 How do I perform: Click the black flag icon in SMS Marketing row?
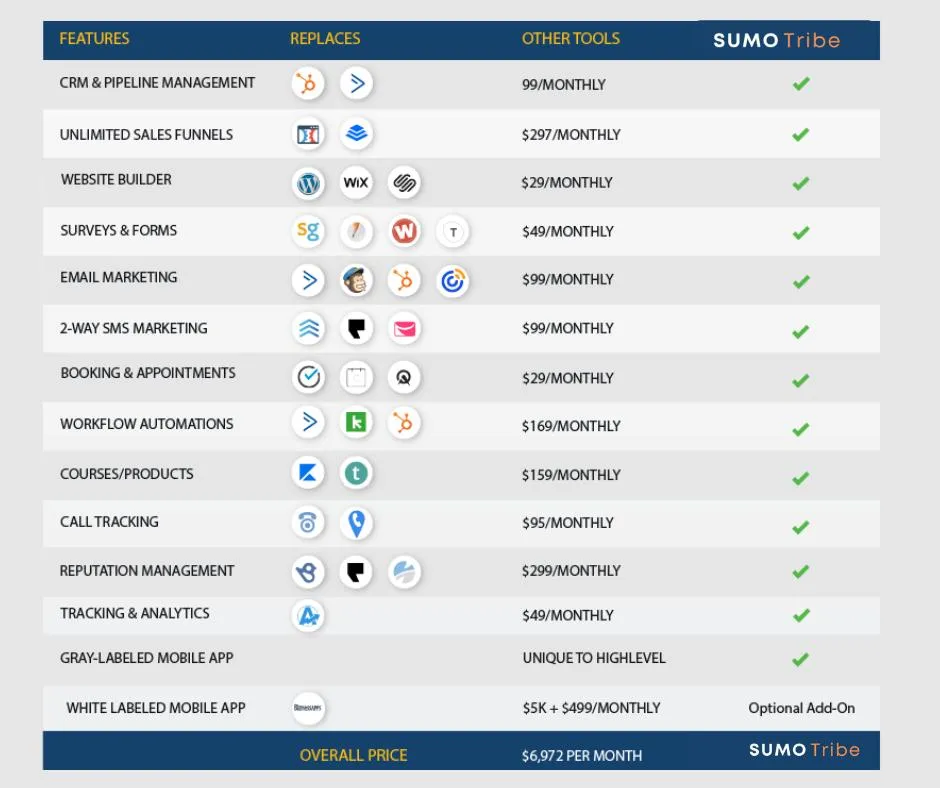(x=356, y=329)
